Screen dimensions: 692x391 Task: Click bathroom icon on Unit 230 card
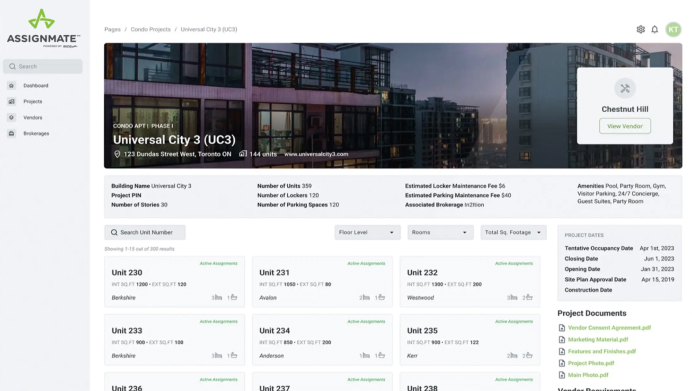(234, 297)
